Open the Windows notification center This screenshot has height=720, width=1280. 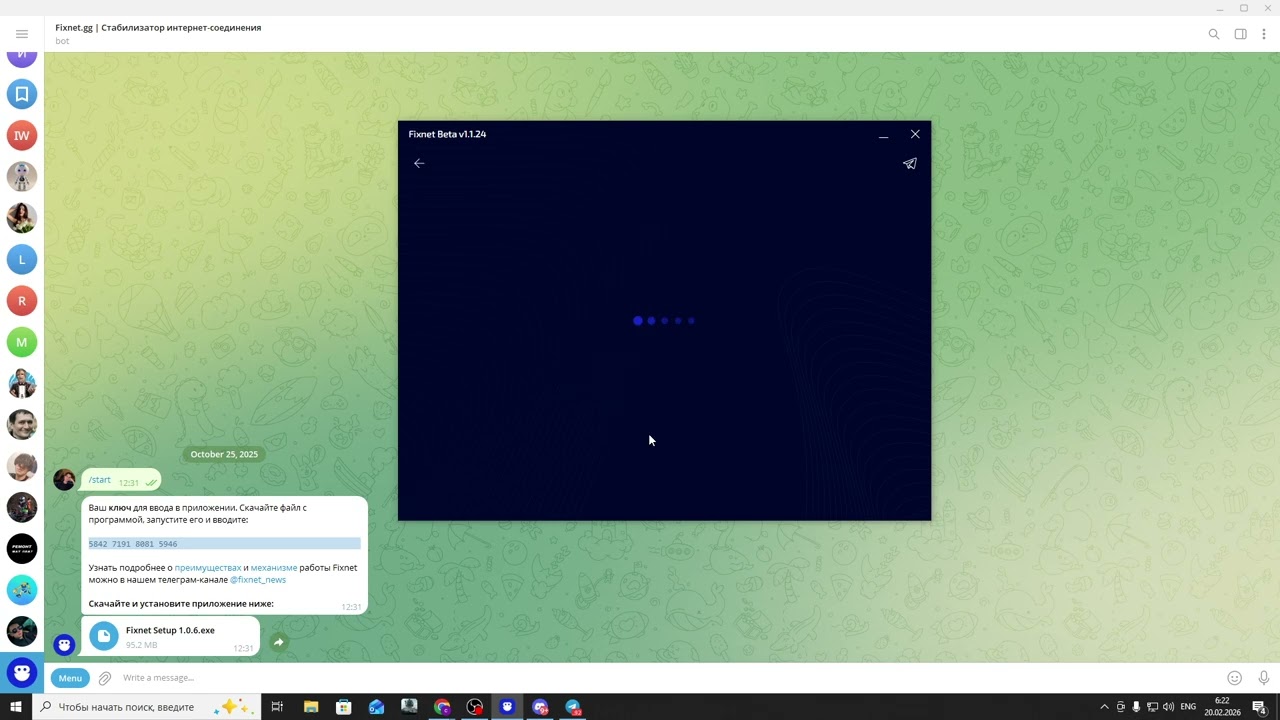[x=1260, y=707]
